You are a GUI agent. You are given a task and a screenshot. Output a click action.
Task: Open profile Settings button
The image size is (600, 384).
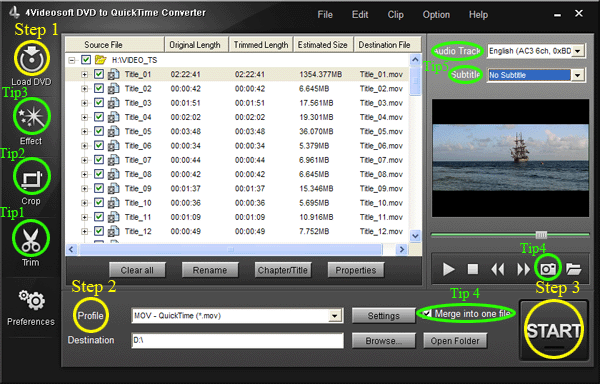point(383,316)
